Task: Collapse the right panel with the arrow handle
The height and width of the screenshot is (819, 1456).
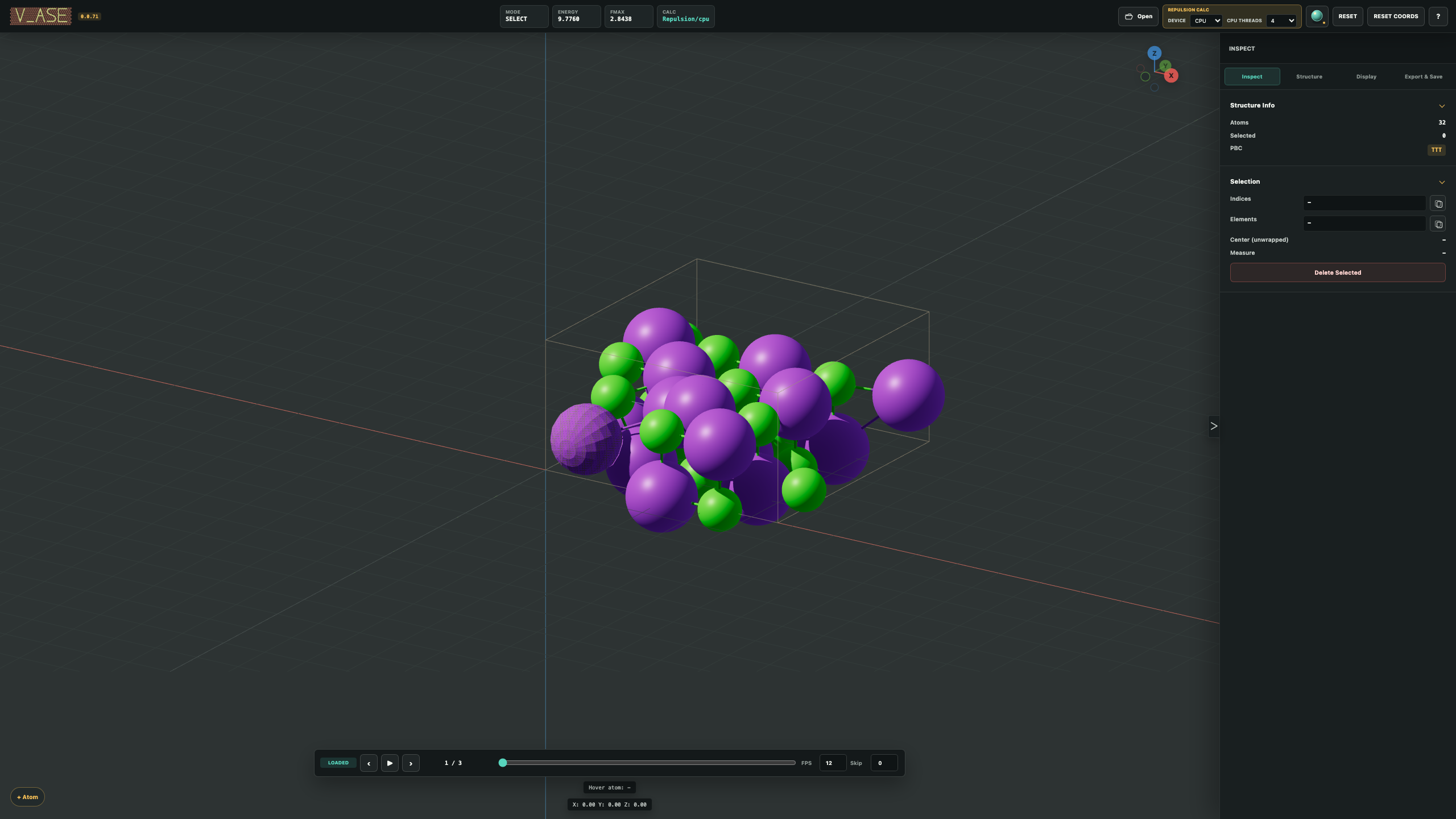Action: click(1214, 426)
